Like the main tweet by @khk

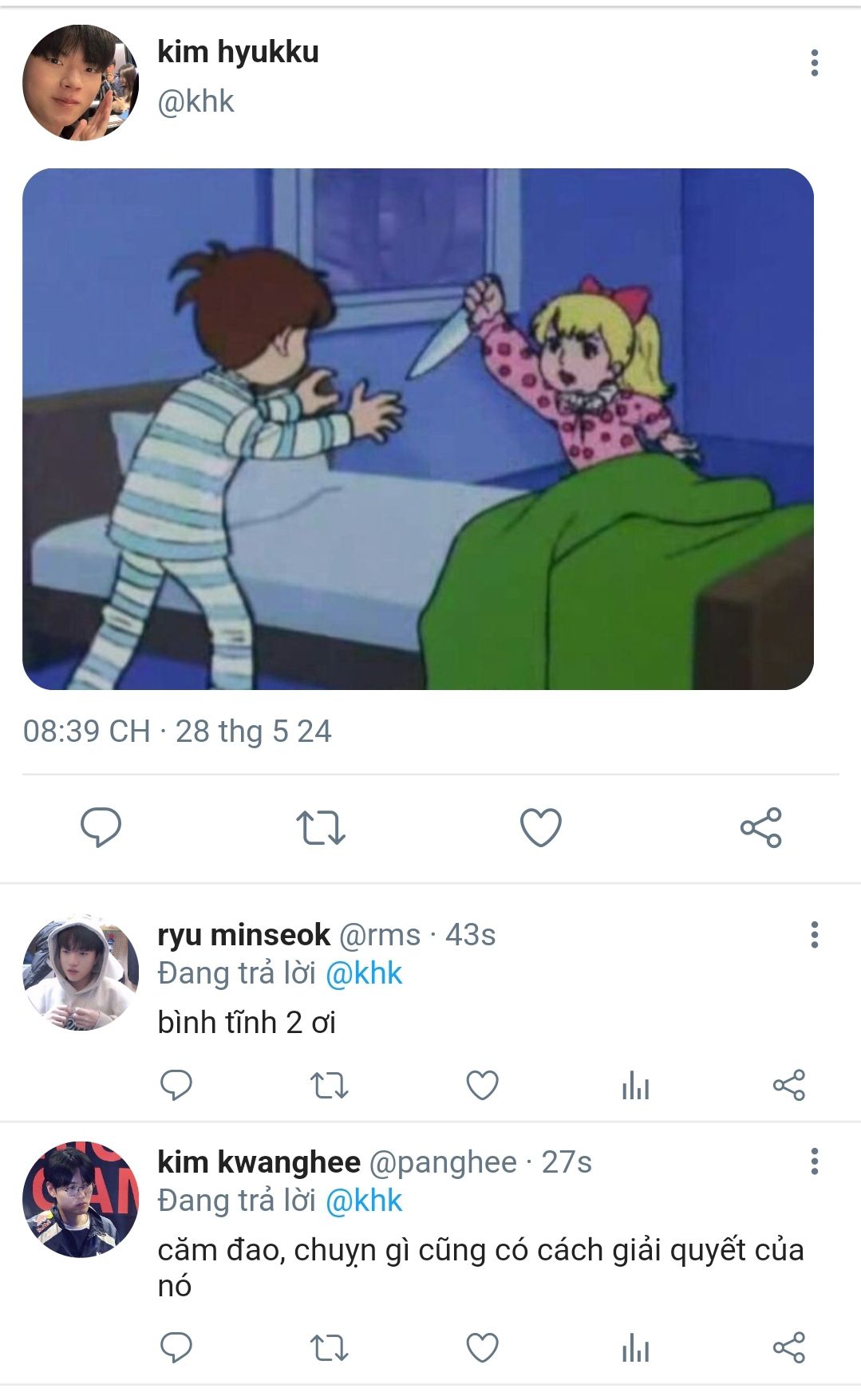tap(541, 827)
